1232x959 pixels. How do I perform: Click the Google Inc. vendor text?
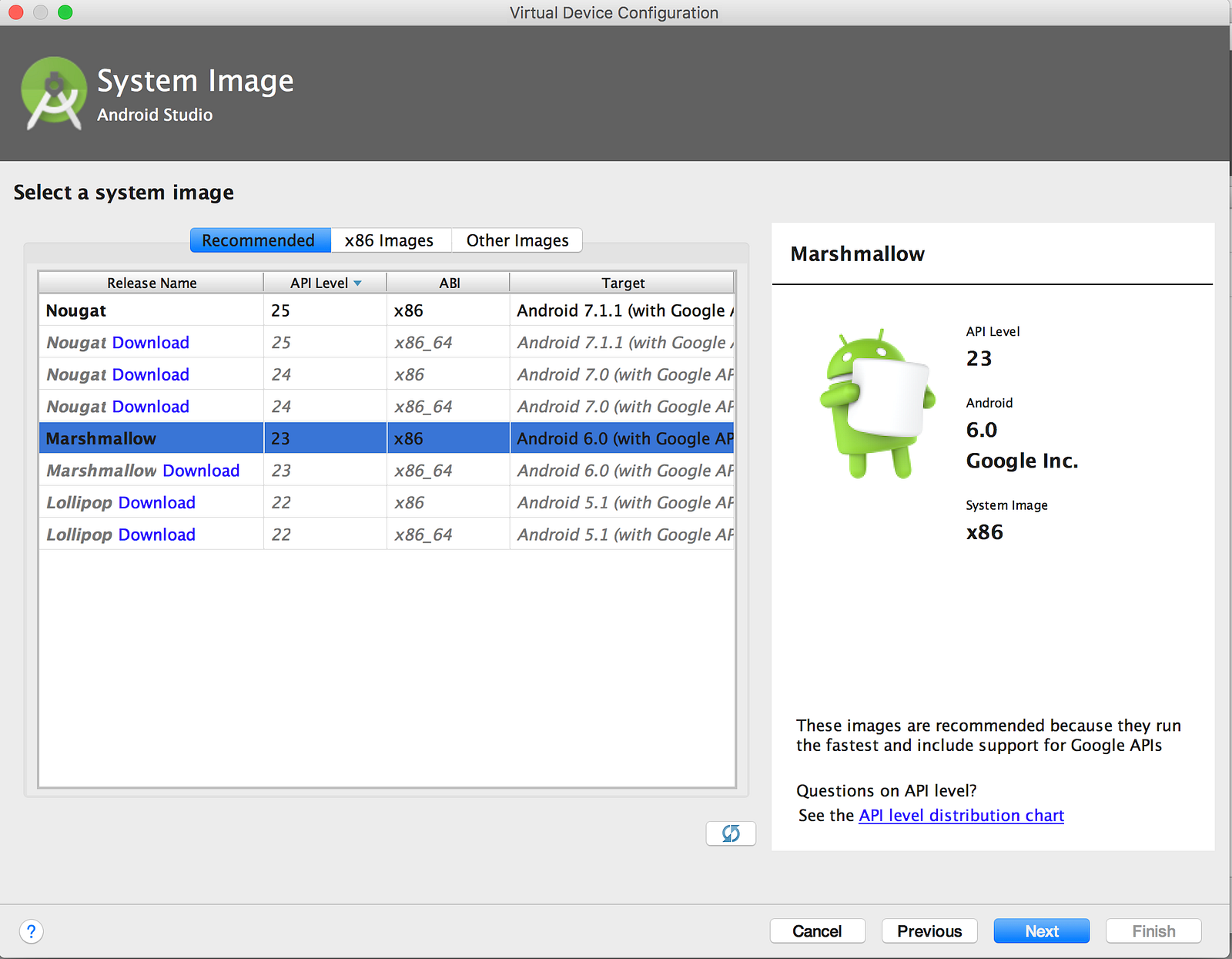tap(1022, 461)
